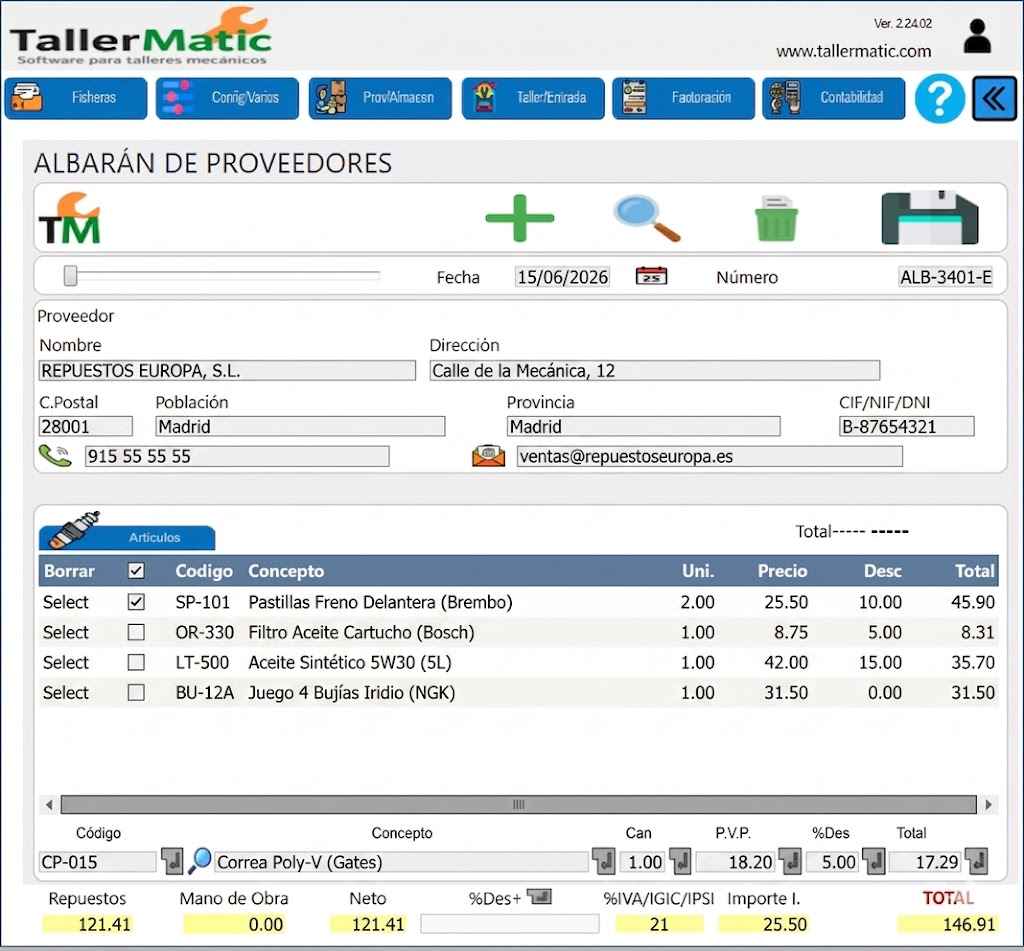Screen dimensions: 1024x951
Task: Click enter icon after Concepto field
Action: (x=603, y=862)
